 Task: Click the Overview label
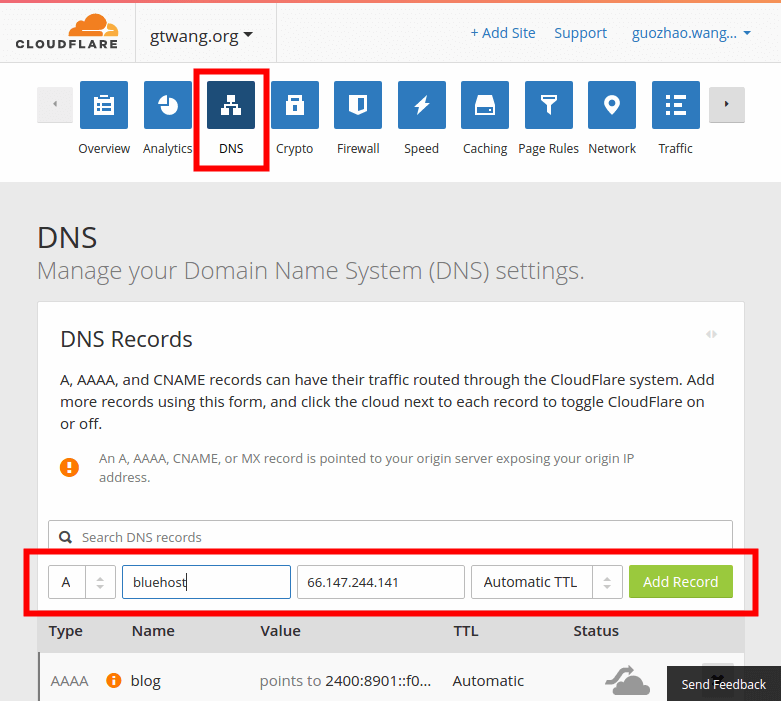[104, 148]
